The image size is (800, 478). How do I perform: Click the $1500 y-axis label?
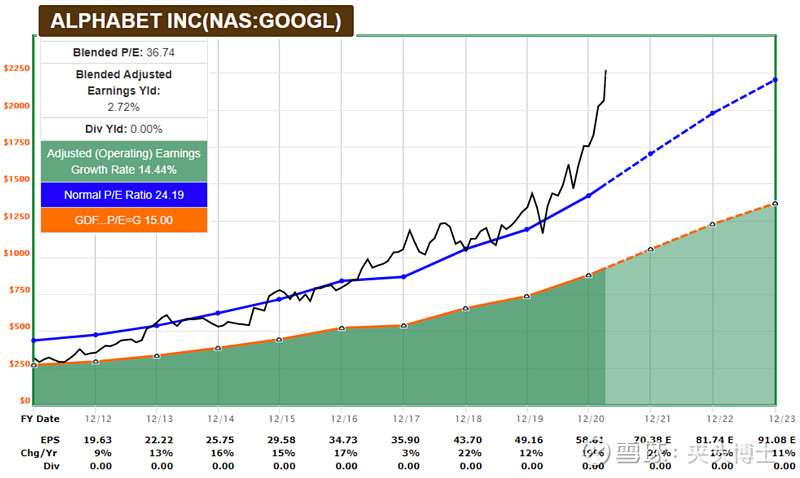pyautogui.click(x=17, y=179)
